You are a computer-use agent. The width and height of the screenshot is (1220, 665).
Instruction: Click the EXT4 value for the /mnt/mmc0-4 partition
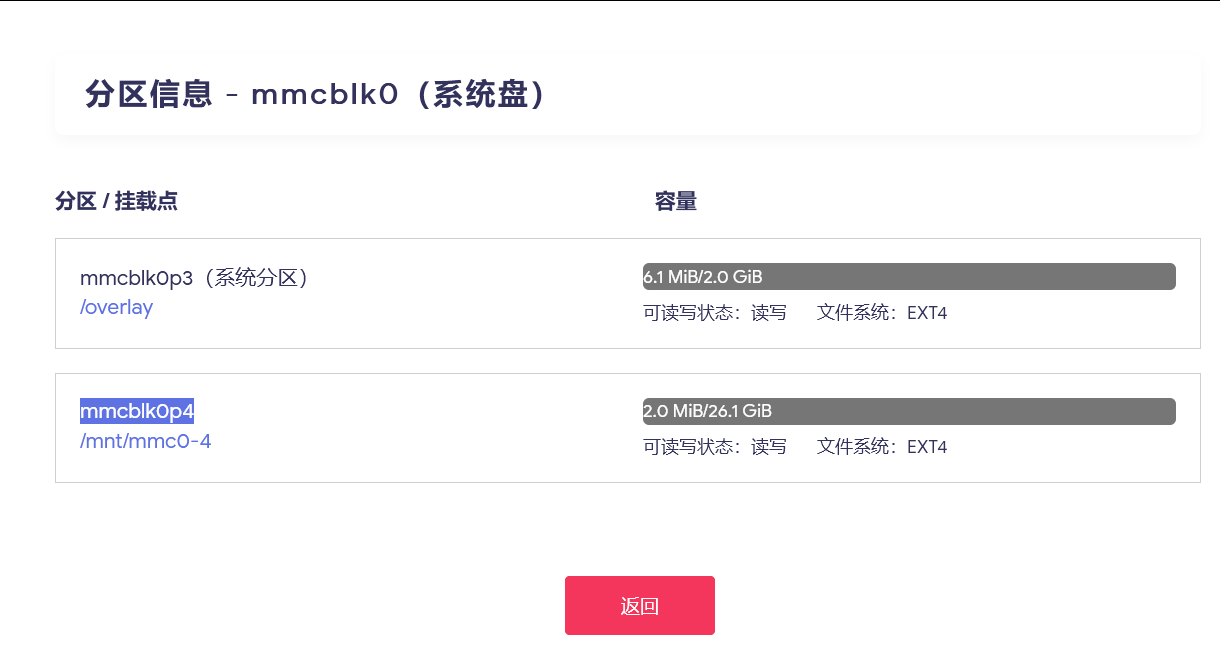(926, 447)
